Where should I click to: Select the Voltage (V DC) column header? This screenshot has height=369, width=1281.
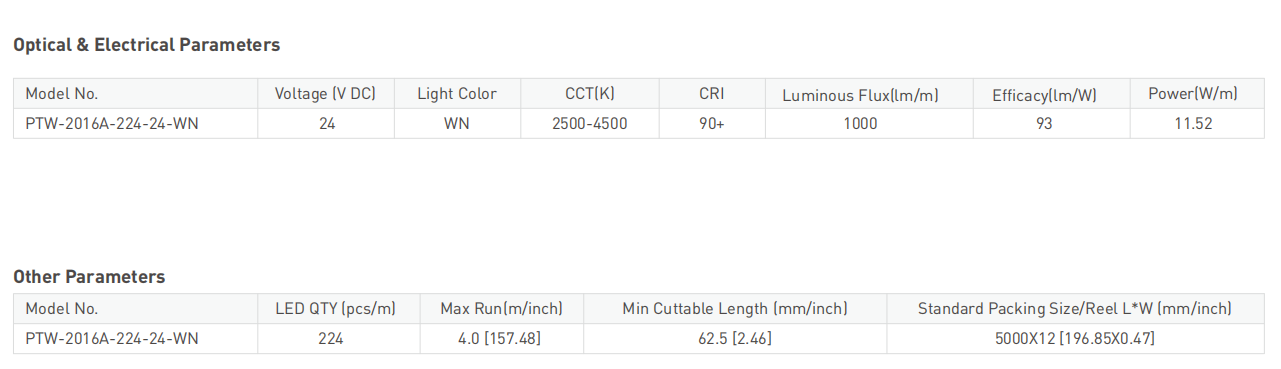tap(325, 94)
